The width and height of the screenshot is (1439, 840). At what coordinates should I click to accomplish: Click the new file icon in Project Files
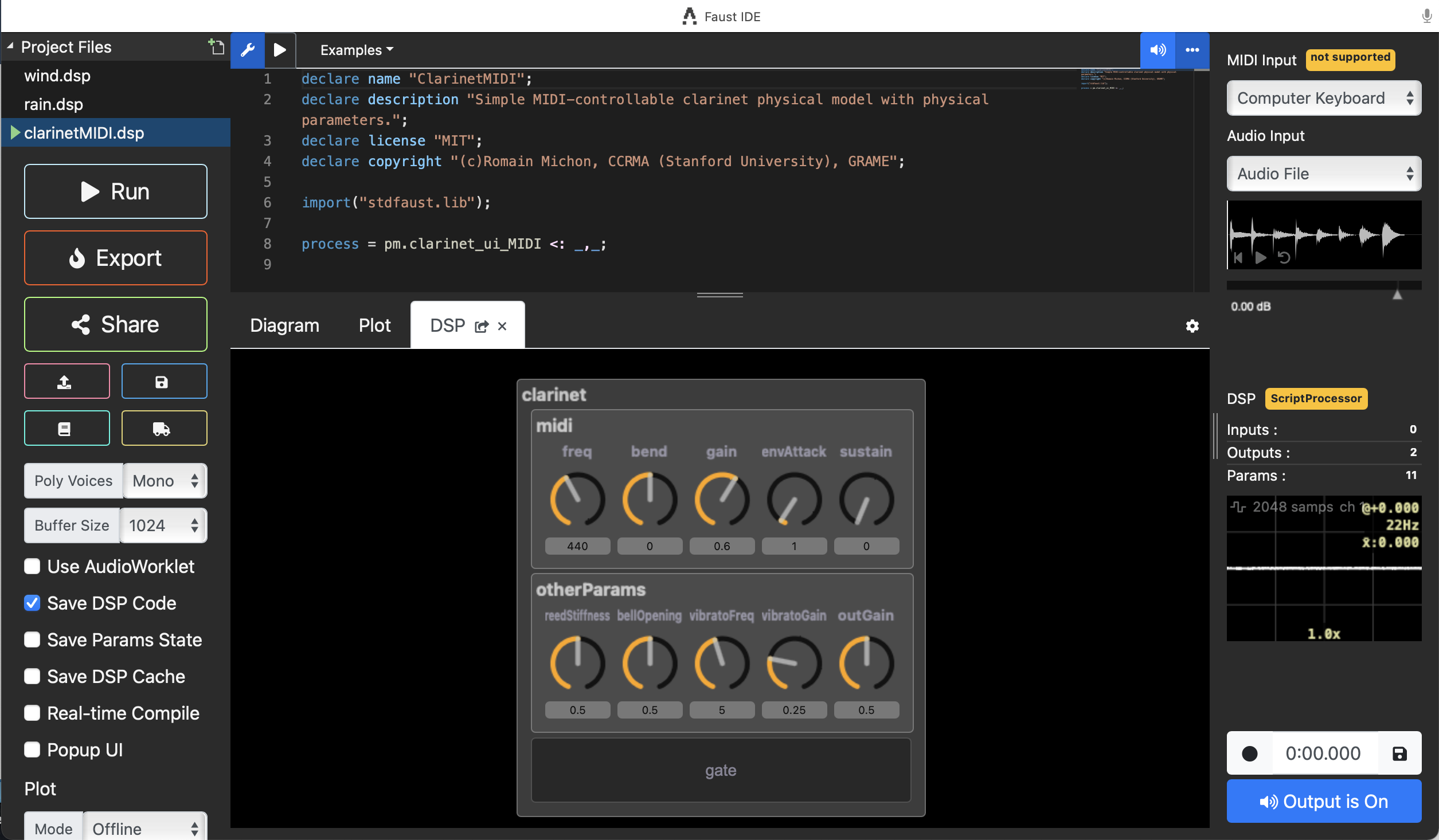(x=216, y=47)
